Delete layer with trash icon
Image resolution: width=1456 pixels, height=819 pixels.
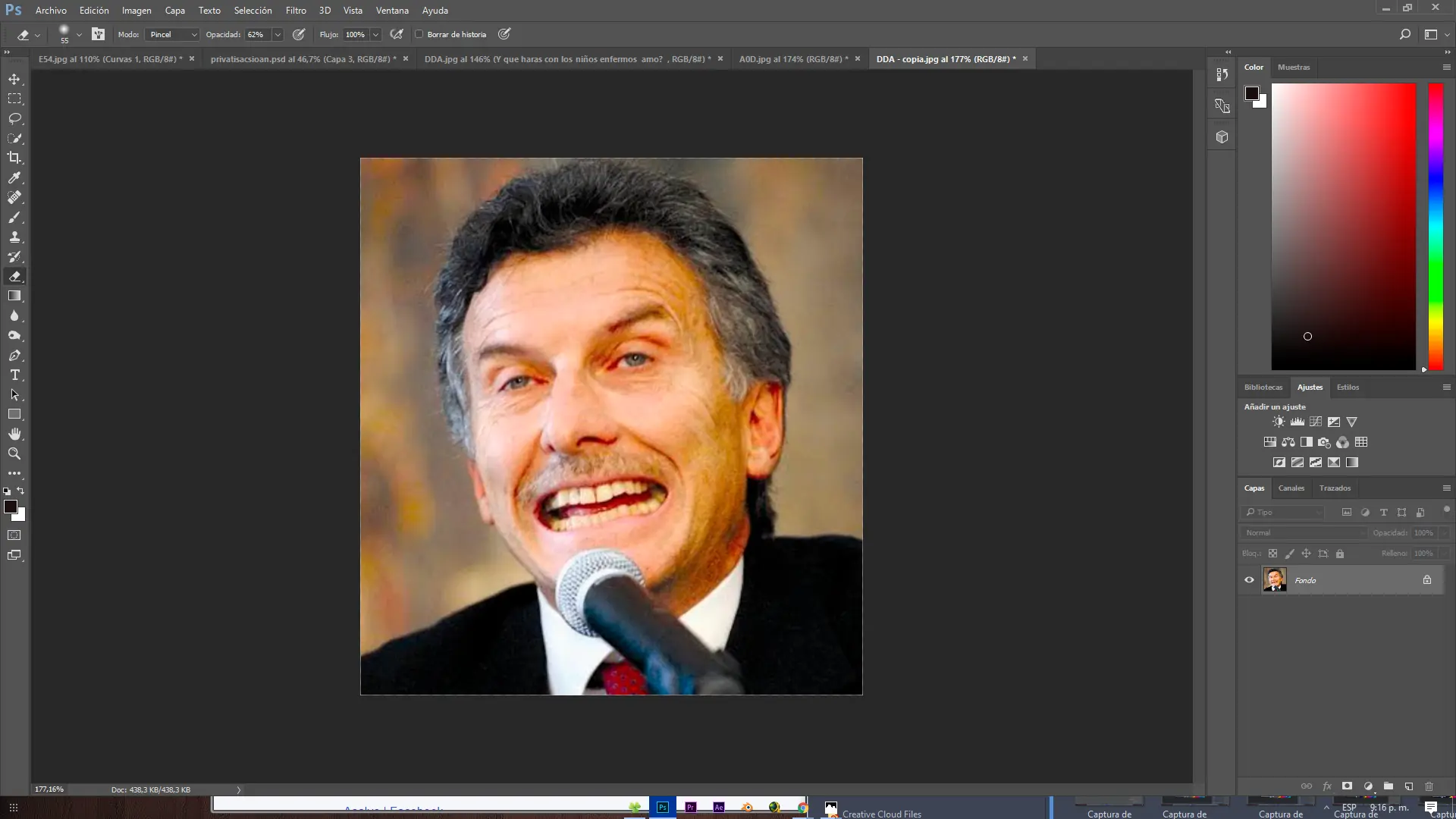[1429, 786]
